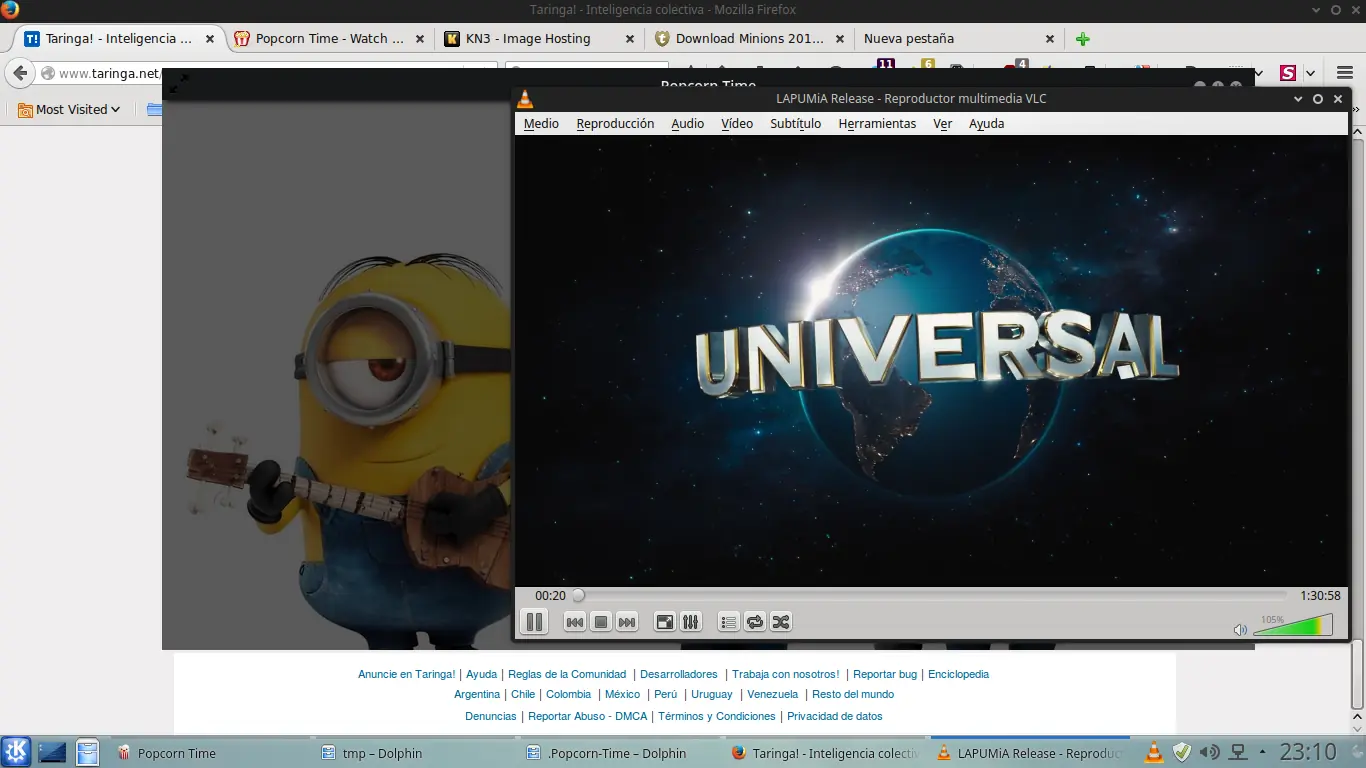Select Colombia country link
Viewport: 1366px width, 768px height.
point(569,695)
